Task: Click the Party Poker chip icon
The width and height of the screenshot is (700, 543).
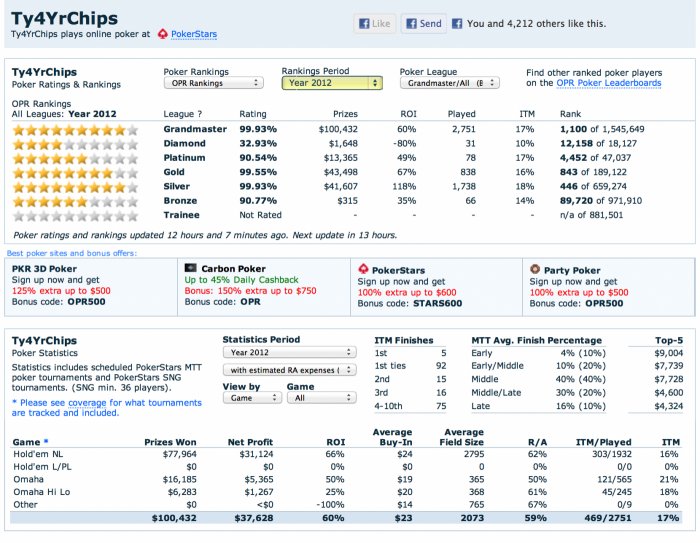Action: (535, 269)
